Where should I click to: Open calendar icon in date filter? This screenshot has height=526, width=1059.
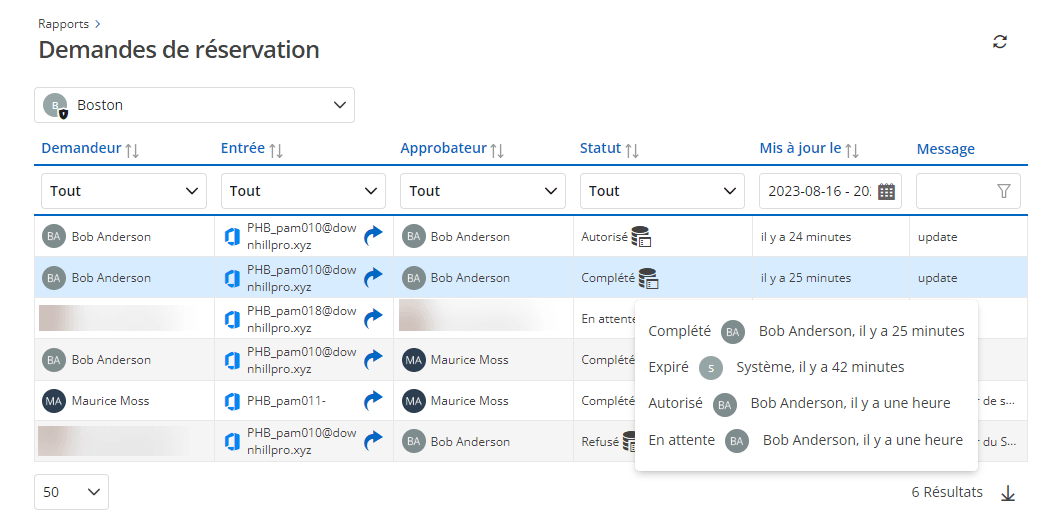[886, 191]
